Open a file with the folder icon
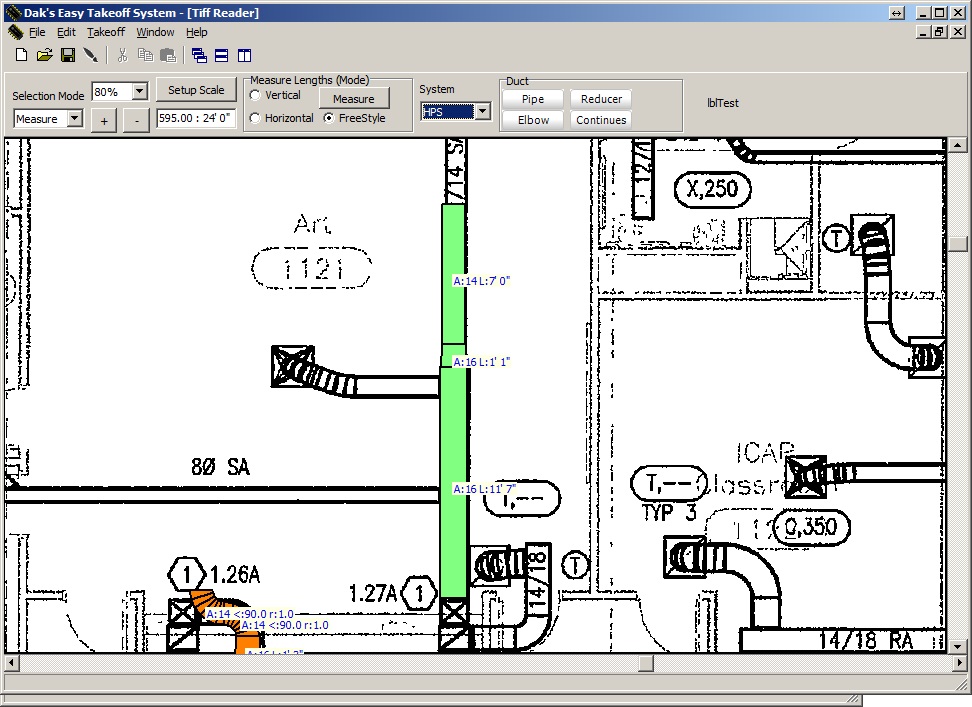Screen dimensions: 972x707 click(45, 55)
